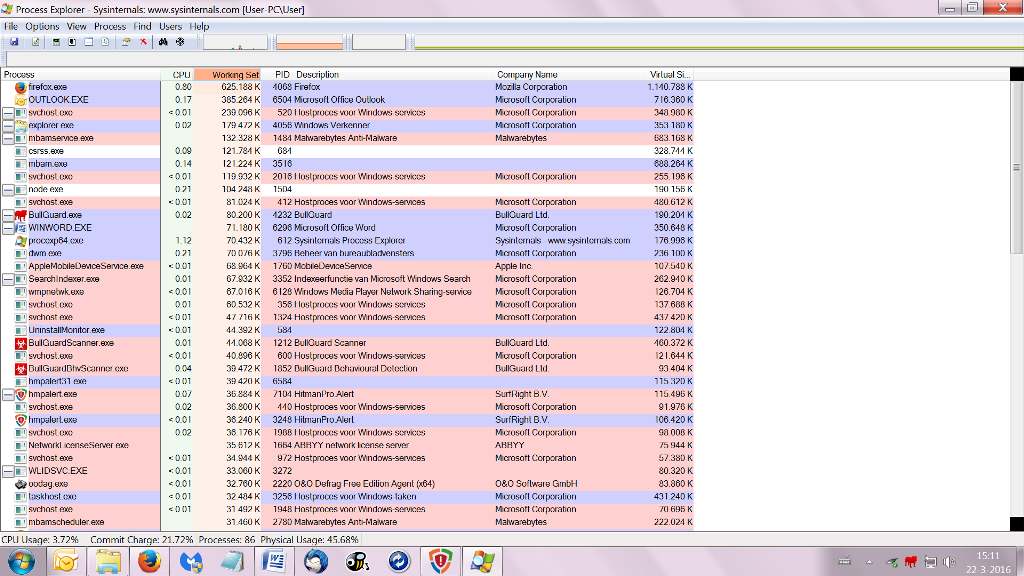Click the Refresh Now toolbar icon
The height and width of the screenshot is (576, 1024).
(35, 42)
